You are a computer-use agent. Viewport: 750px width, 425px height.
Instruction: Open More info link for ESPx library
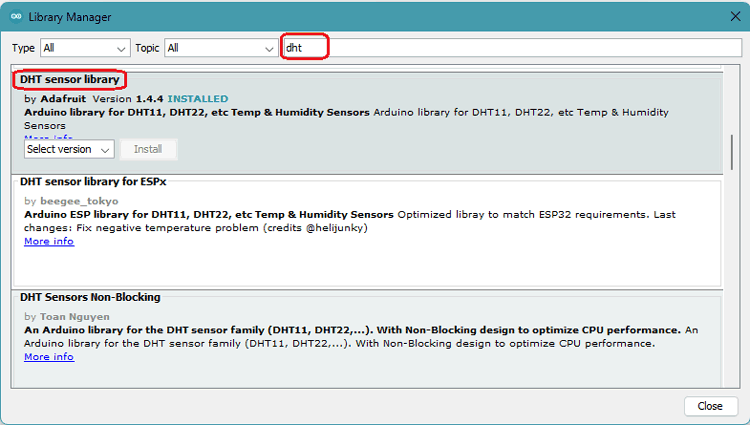(49, 241)
